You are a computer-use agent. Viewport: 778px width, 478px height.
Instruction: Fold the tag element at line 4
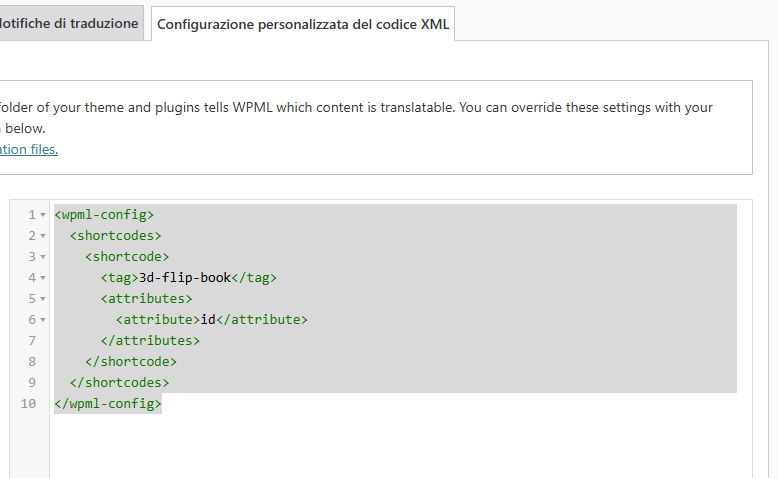coord(43,278)
